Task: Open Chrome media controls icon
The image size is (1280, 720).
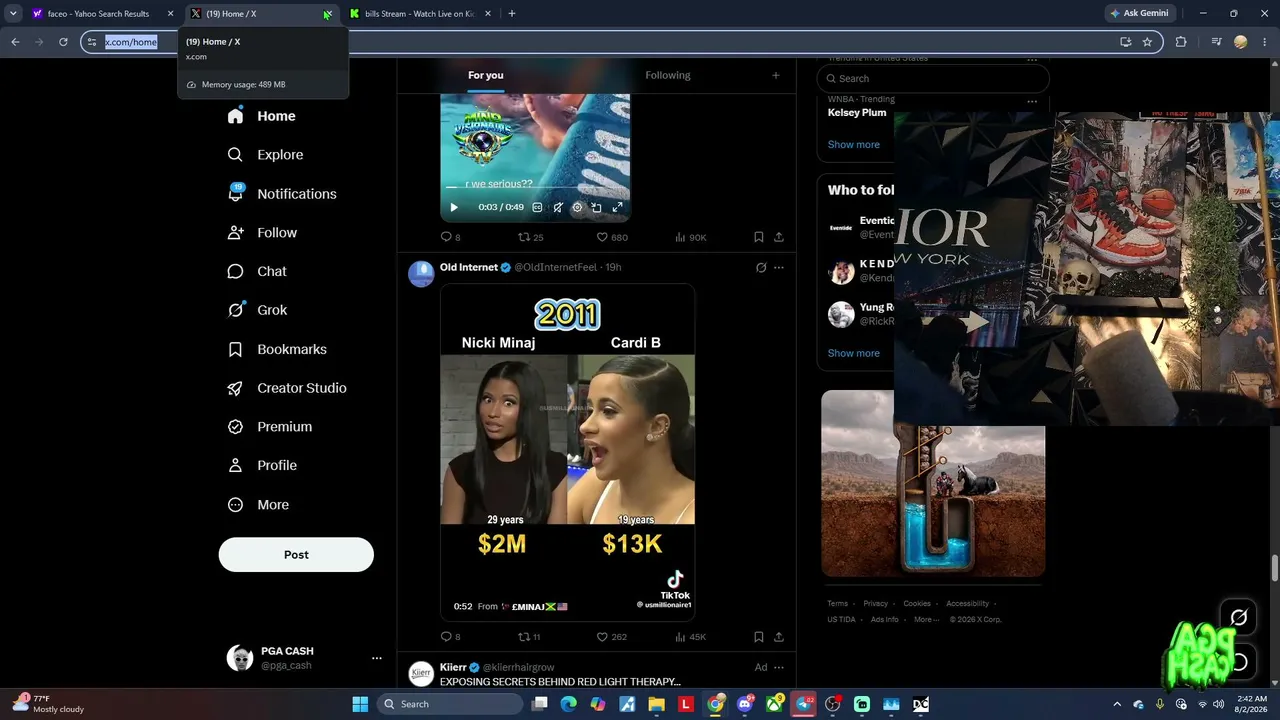Action: (1216, 42)
